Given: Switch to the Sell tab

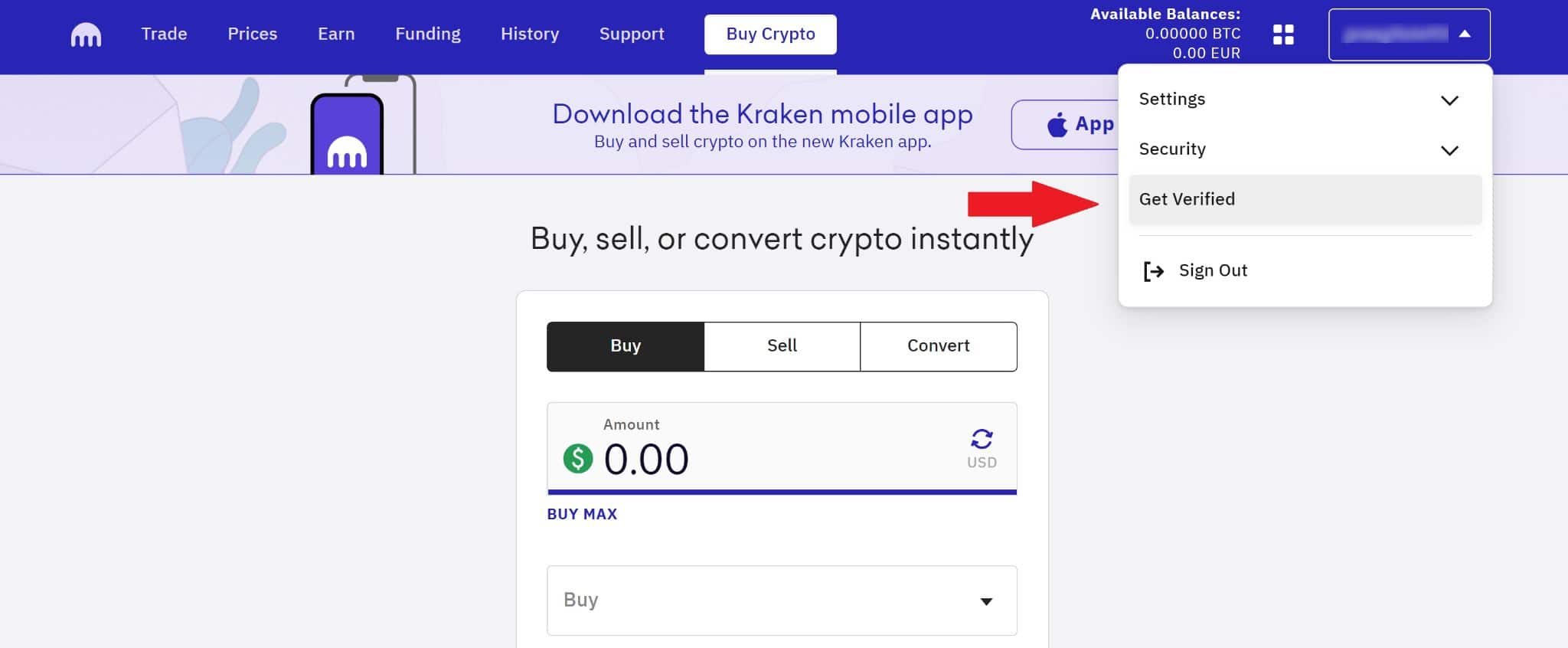Looking at the screenshot, I should pyautogui.click(x=781, y=345).
